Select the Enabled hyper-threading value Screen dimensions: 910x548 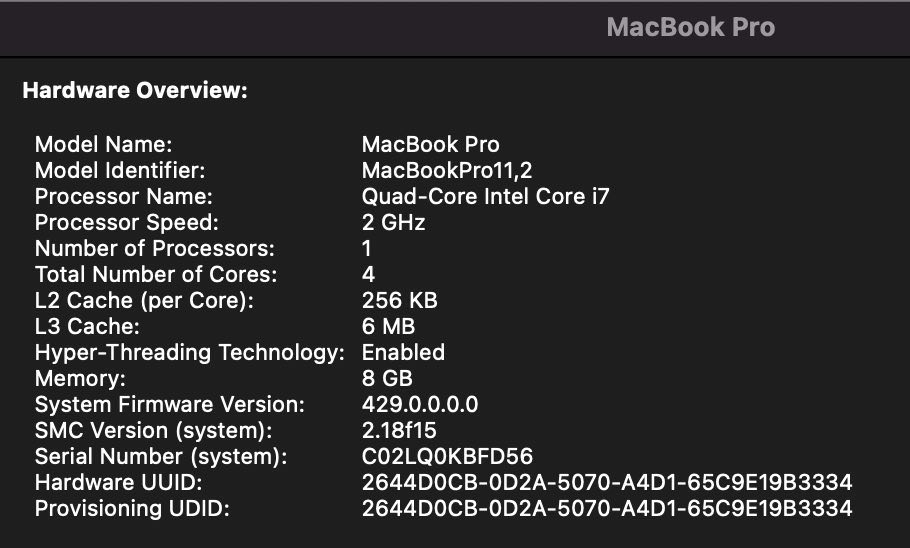click(403, 353)
